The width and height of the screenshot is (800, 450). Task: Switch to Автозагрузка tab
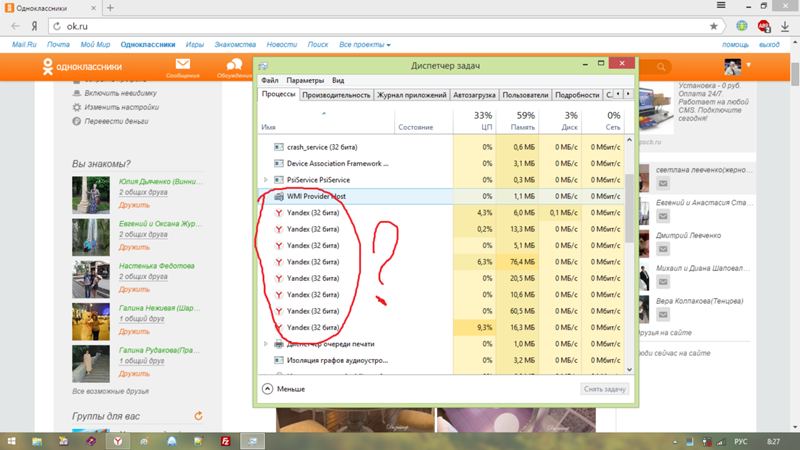click(x=474, y=95)
